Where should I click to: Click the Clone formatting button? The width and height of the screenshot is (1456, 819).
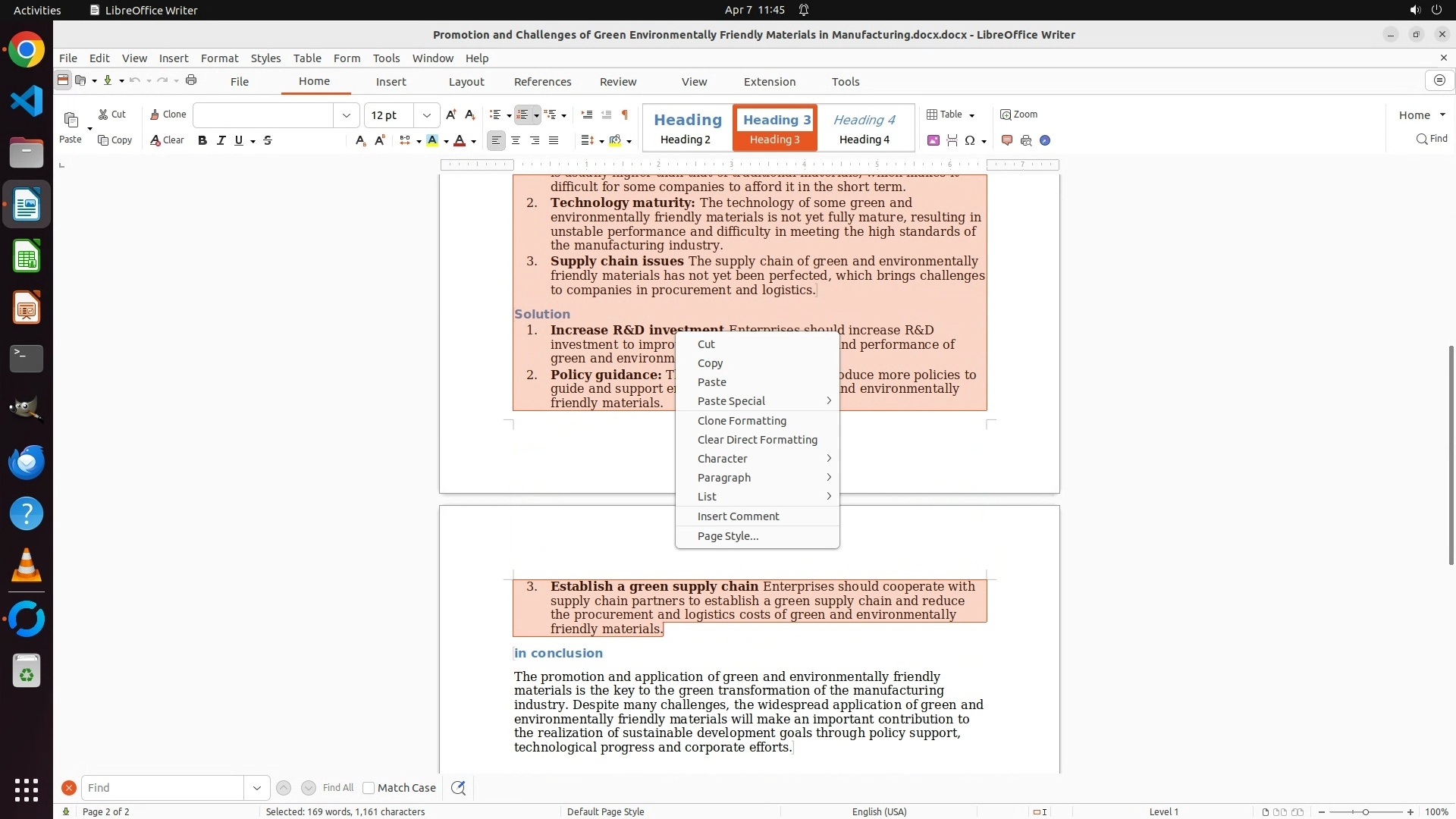click(168, 115)
